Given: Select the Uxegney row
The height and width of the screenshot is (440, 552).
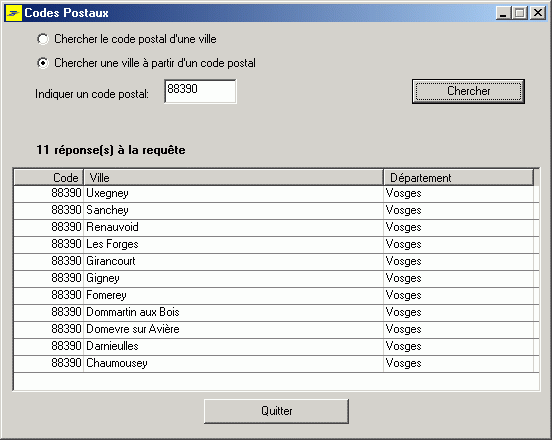Looking at the screenshot, I should tap(276, 194).
